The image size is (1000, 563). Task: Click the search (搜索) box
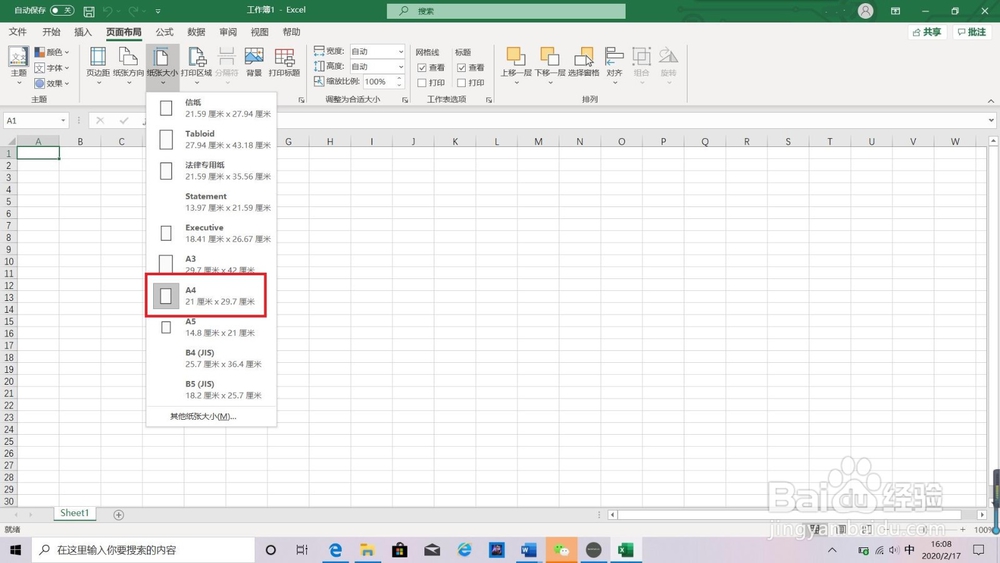(x=506, y=11)
